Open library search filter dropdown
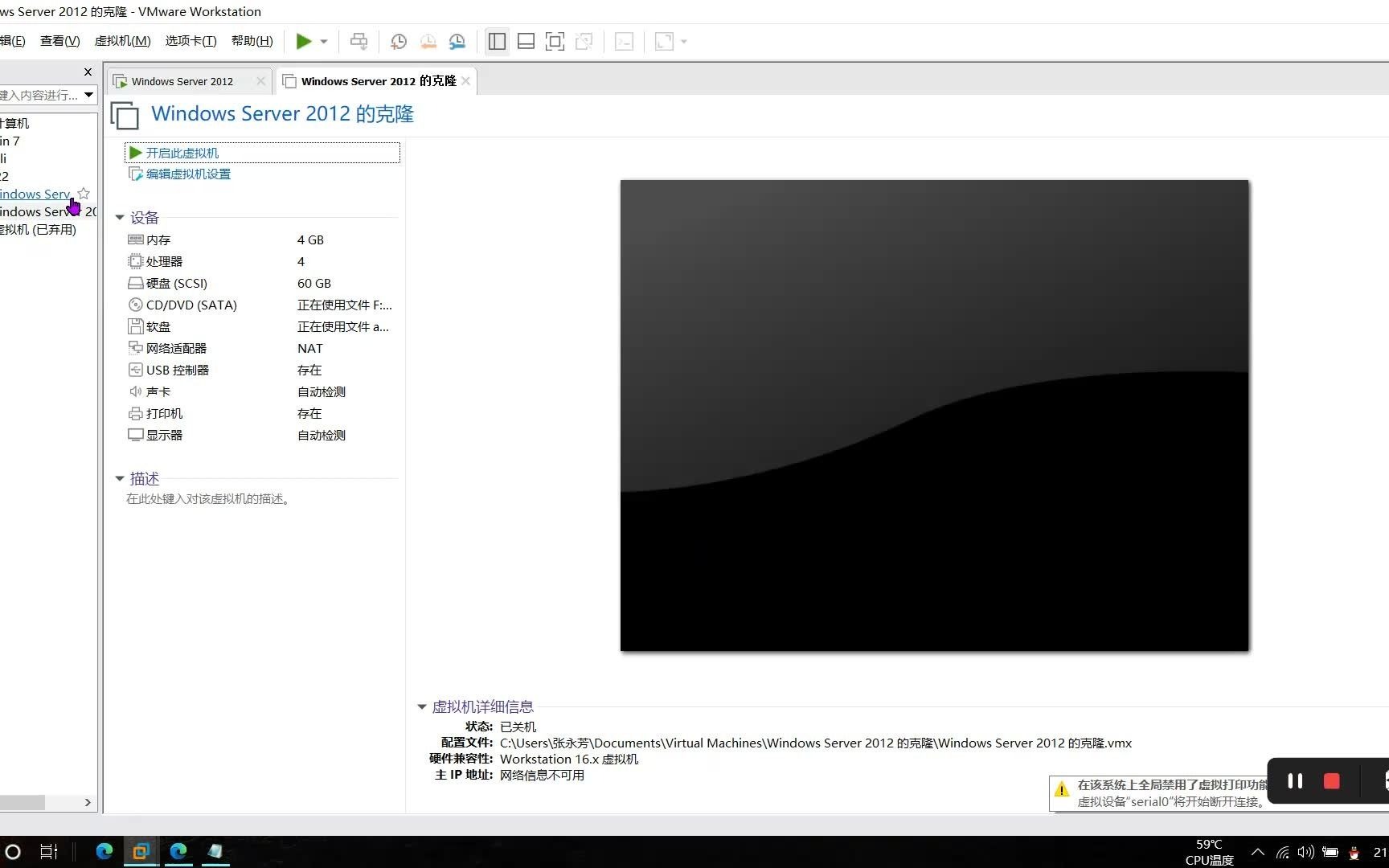The height and width of the screenshot is (868, 1389). [88, 95]
